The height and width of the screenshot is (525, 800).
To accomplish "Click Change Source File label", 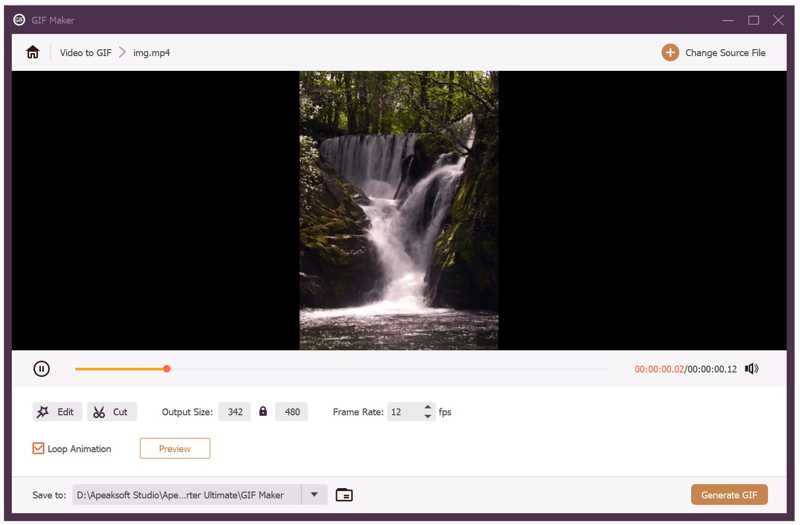I will pyautogui.click(x=725, y=53).
